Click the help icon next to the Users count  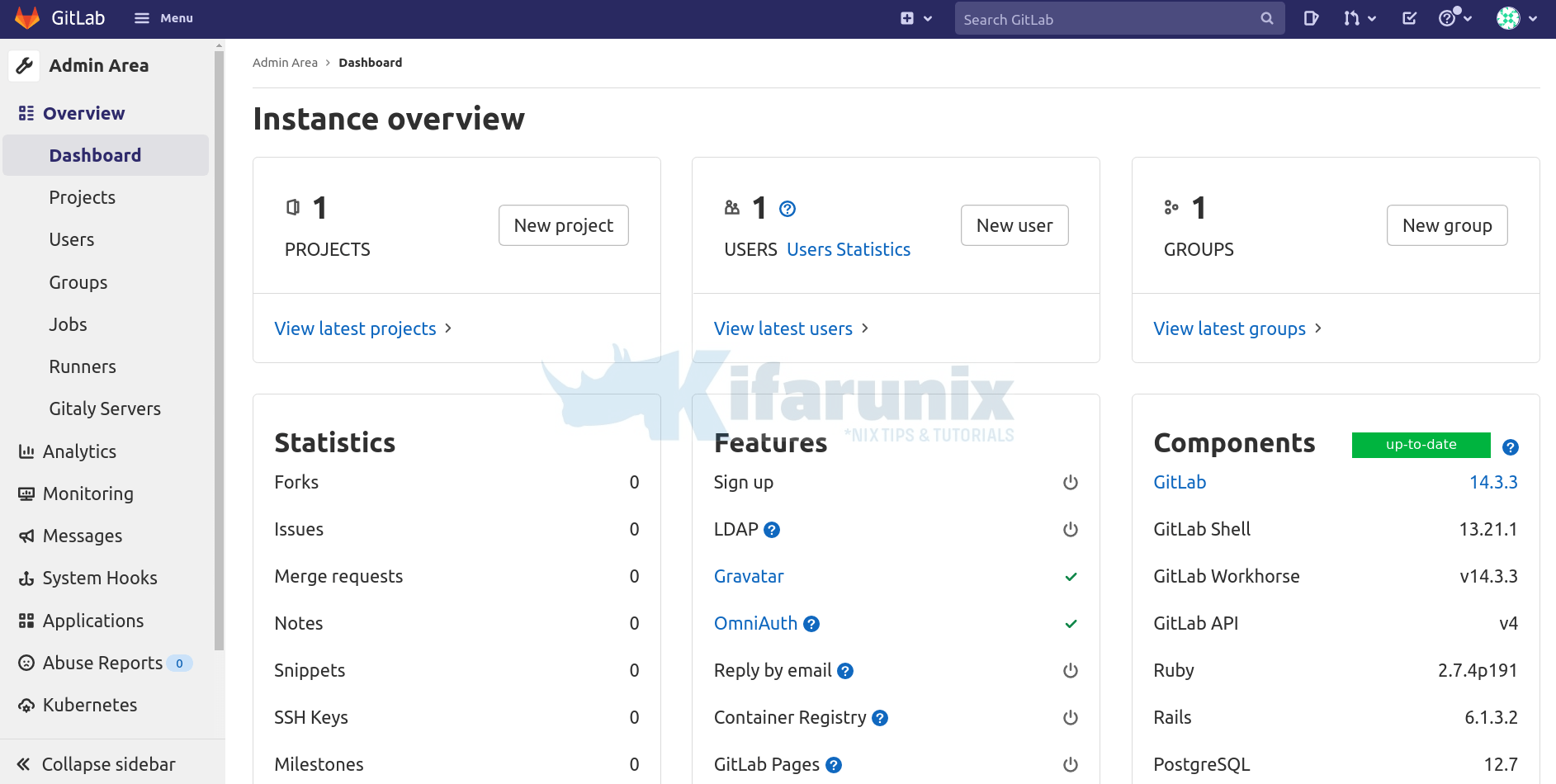coord(787,209)
